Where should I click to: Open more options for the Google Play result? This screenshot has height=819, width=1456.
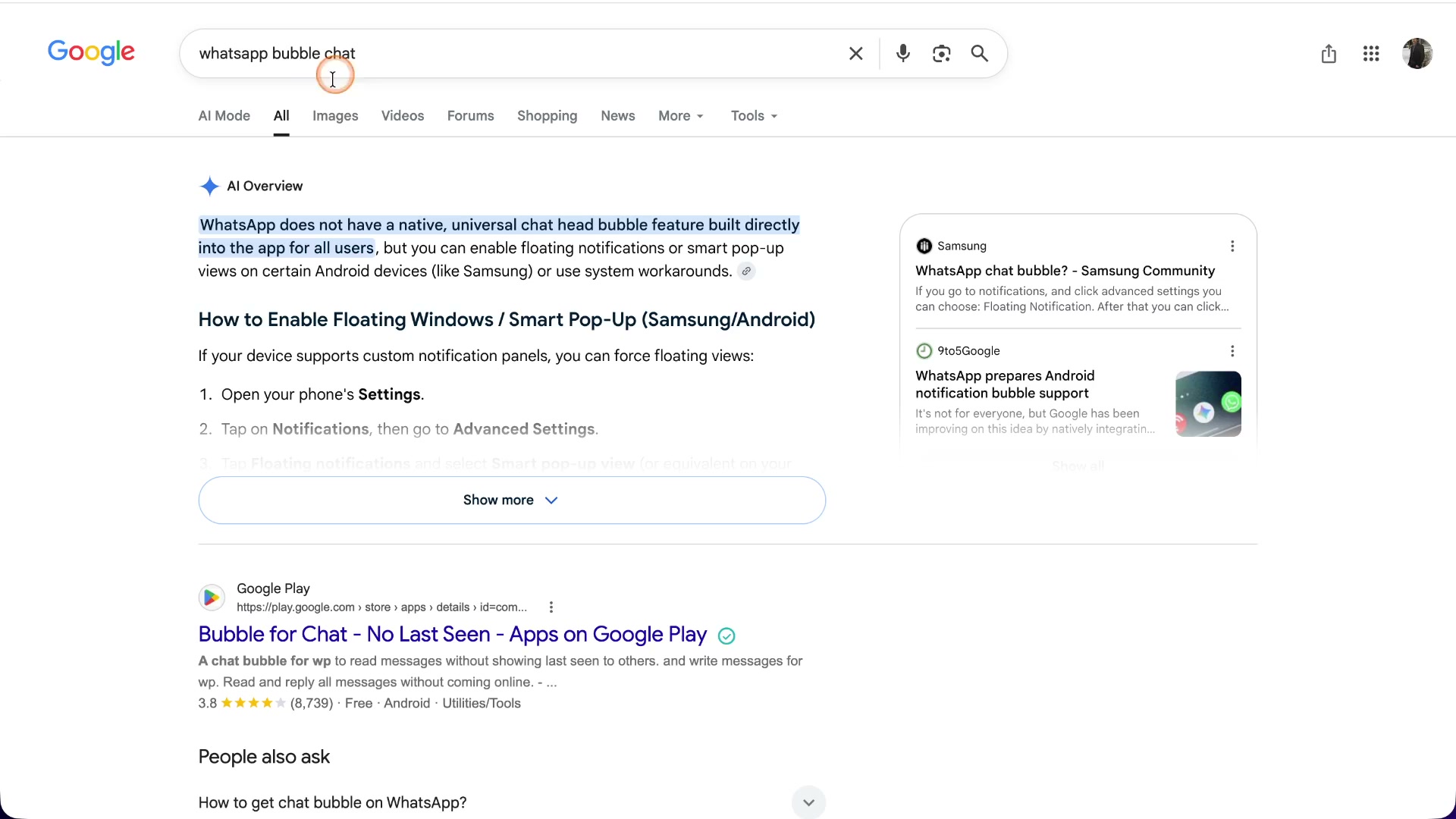(551, 607)
